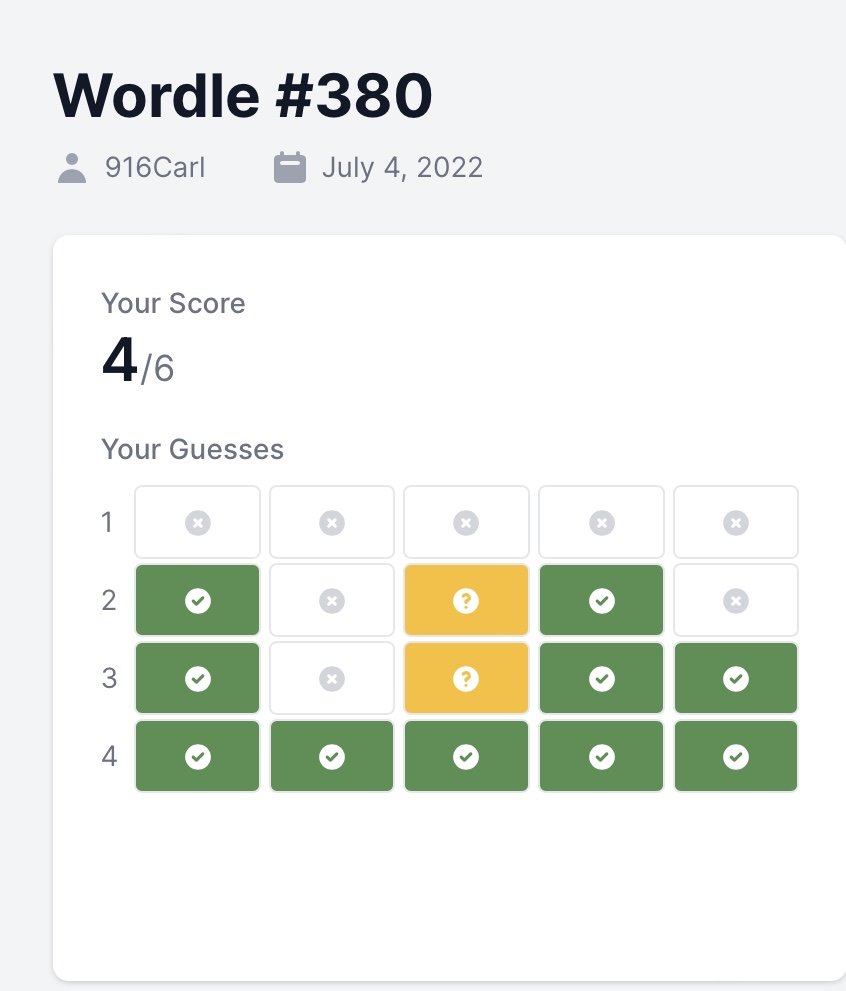Click the 4/6 score value

(x=138, y=361)
